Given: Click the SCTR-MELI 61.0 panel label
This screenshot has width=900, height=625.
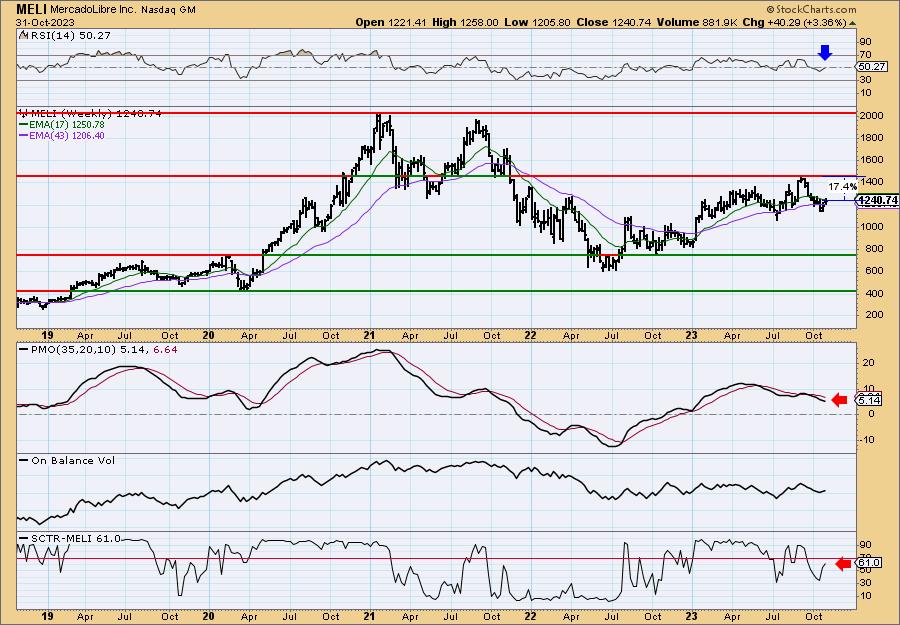Looking at the screenshot, I should (75, 538).
